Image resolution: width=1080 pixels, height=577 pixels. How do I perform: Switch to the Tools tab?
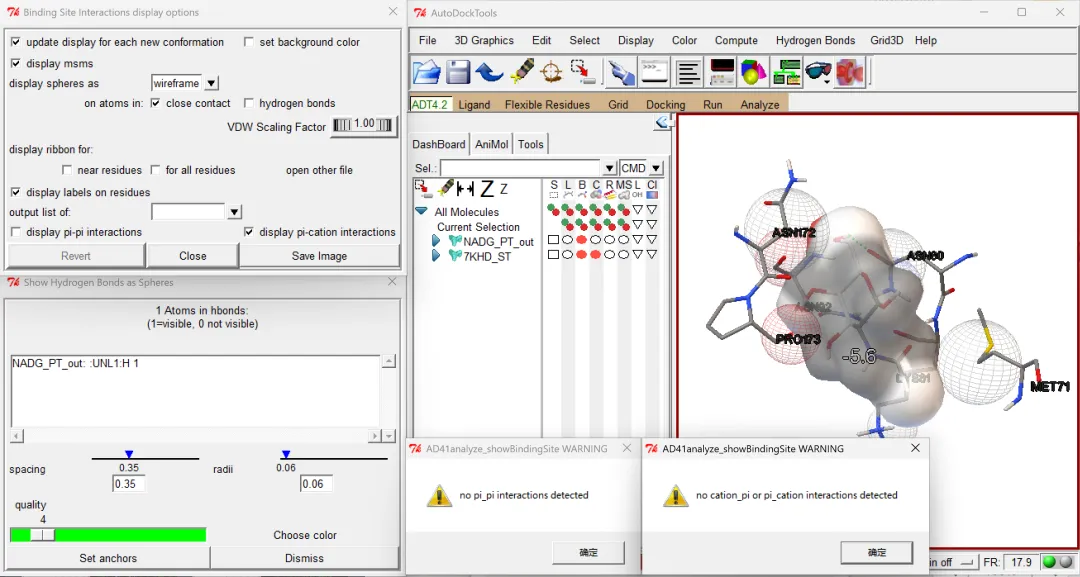click(x=531, y=145)
